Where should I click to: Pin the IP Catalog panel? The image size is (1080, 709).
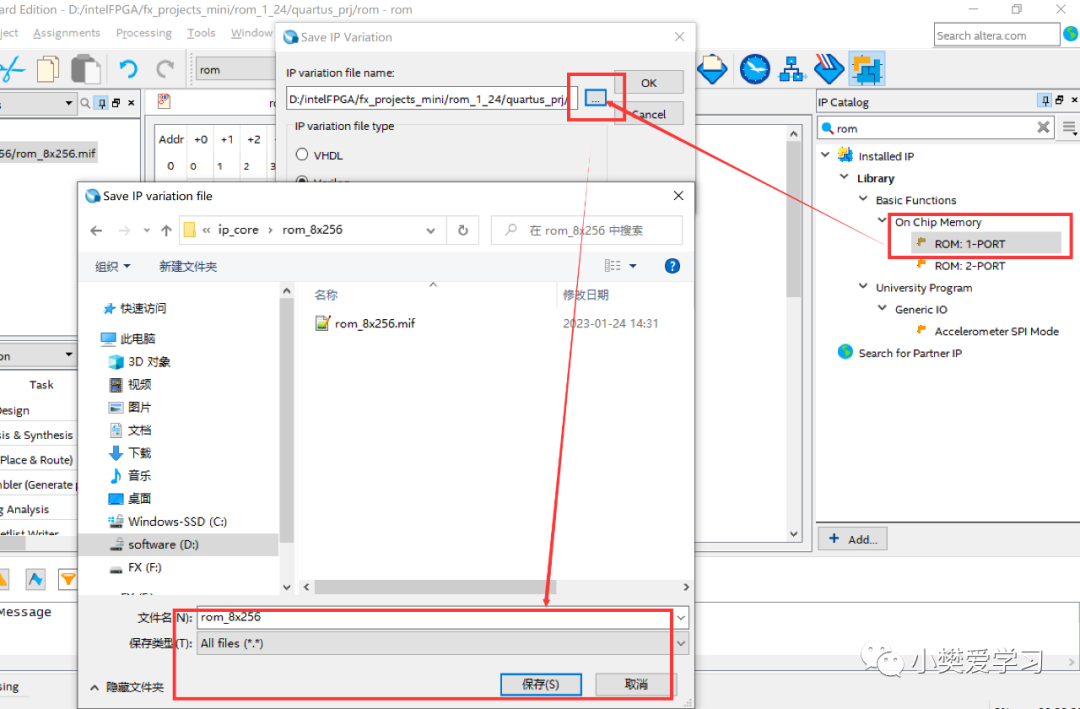pyautogui.click(x=1045, y=101)
